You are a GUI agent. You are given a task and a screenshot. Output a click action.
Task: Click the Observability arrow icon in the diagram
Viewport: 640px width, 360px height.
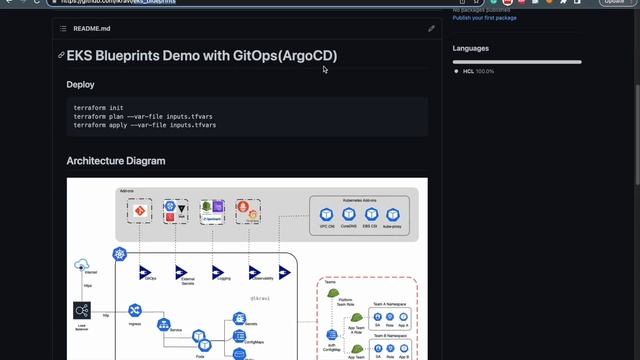(254, 272)
